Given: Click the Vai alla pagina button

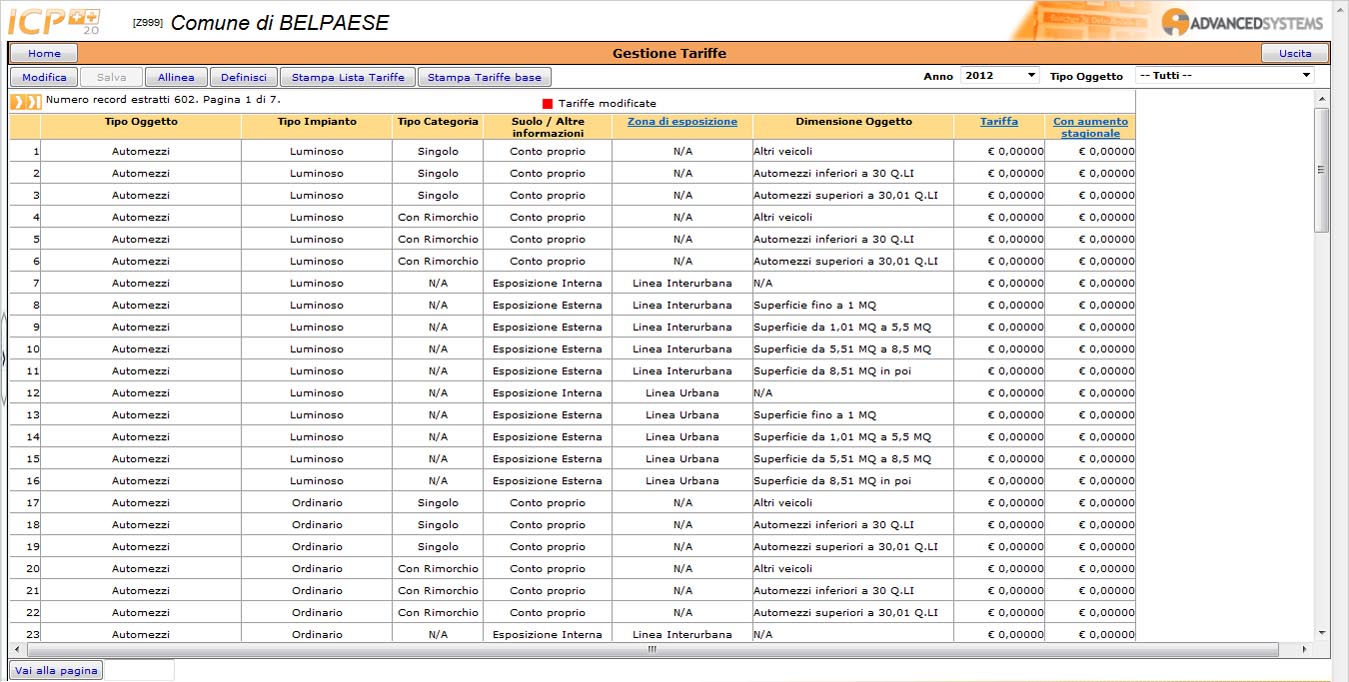Looking at the screenshot, I should 56,670.
